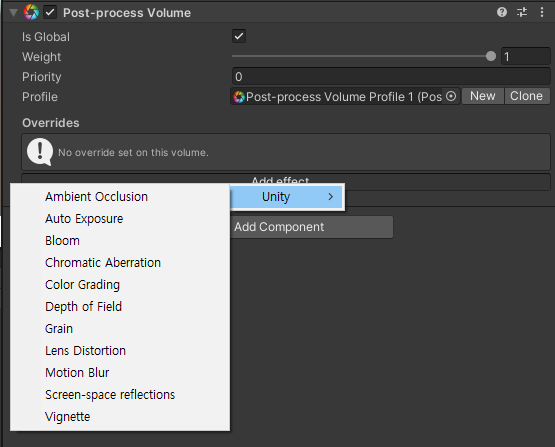Collapse the Post-process Volume component foldout
Screen dimensions: 555x447
click(13, 13)
